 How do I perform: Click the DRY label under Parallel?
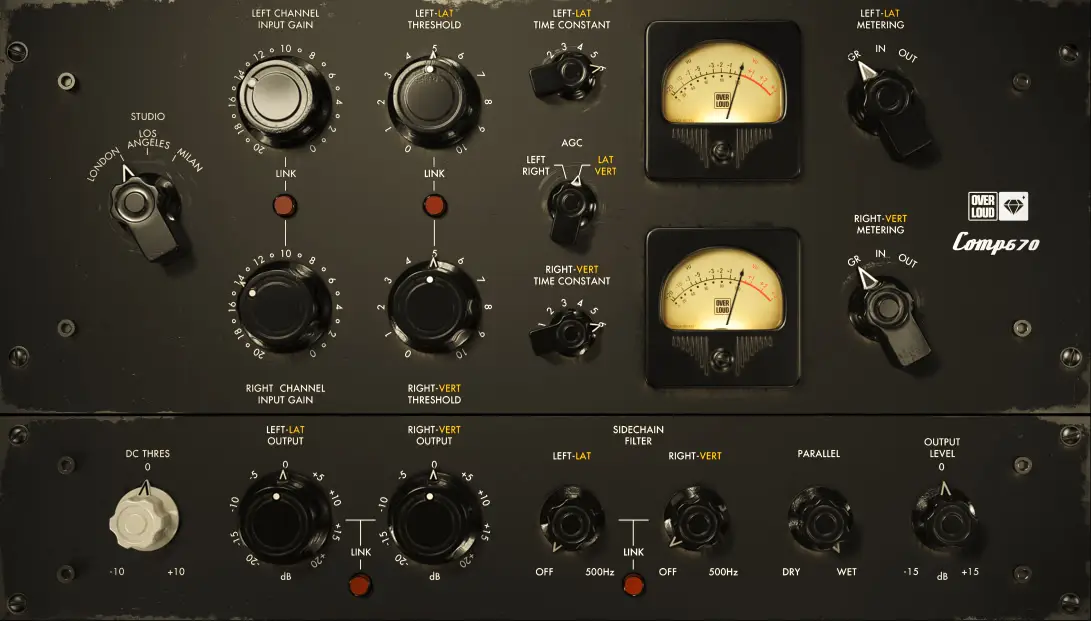(791, 572)
